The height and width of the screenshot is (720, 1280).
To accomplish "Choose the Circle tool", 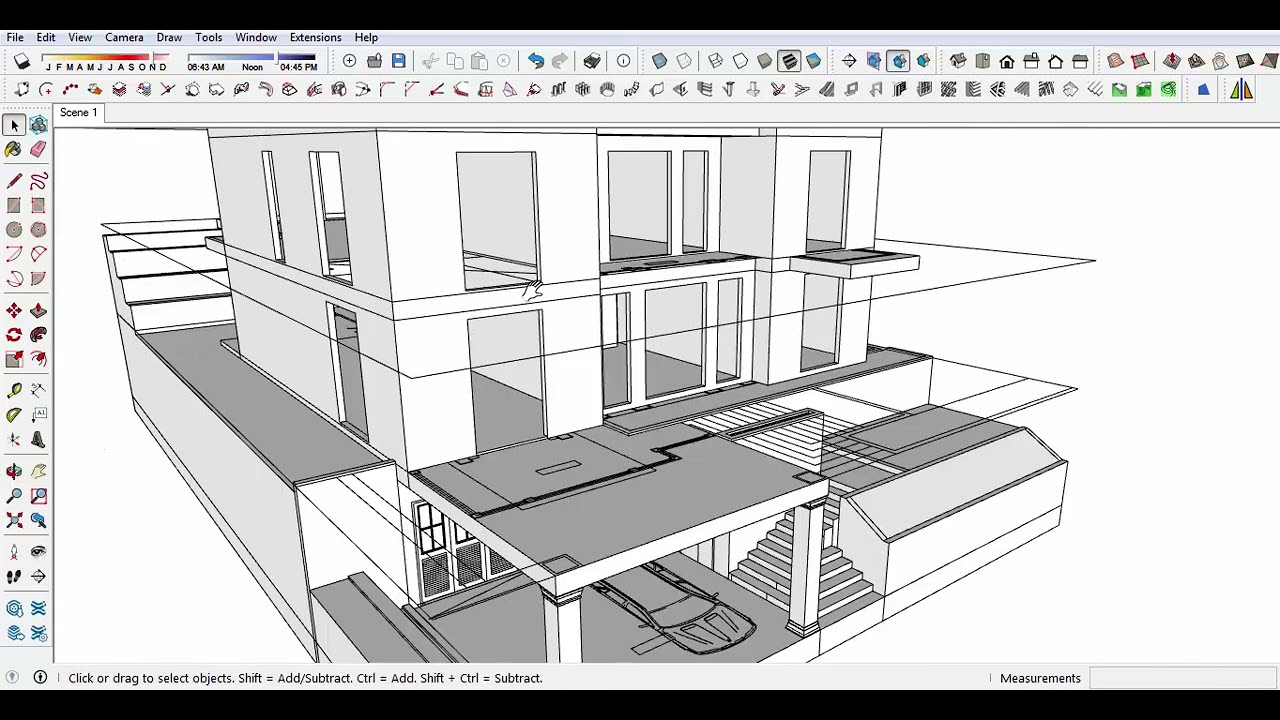I will coord(14,229).
